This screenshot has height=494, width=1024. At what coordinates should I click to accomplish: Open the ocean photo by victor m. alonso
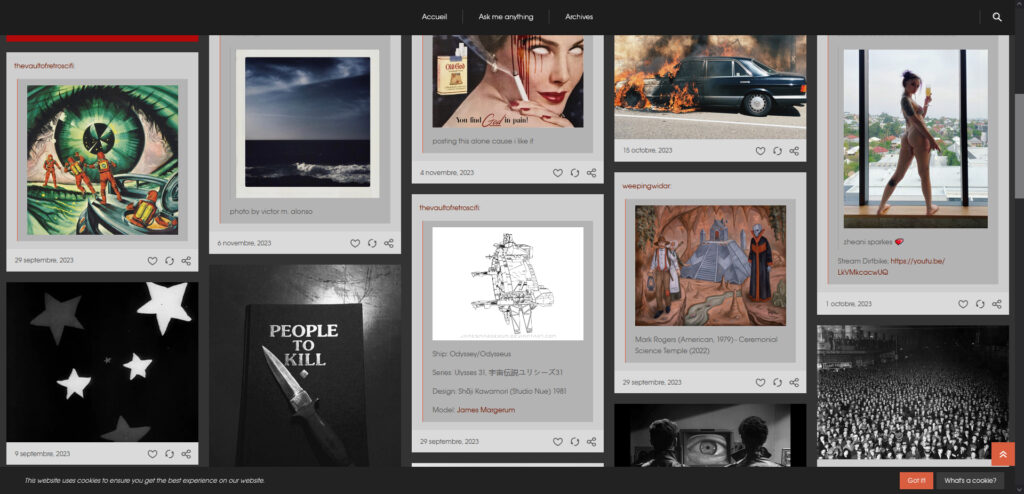308,122
